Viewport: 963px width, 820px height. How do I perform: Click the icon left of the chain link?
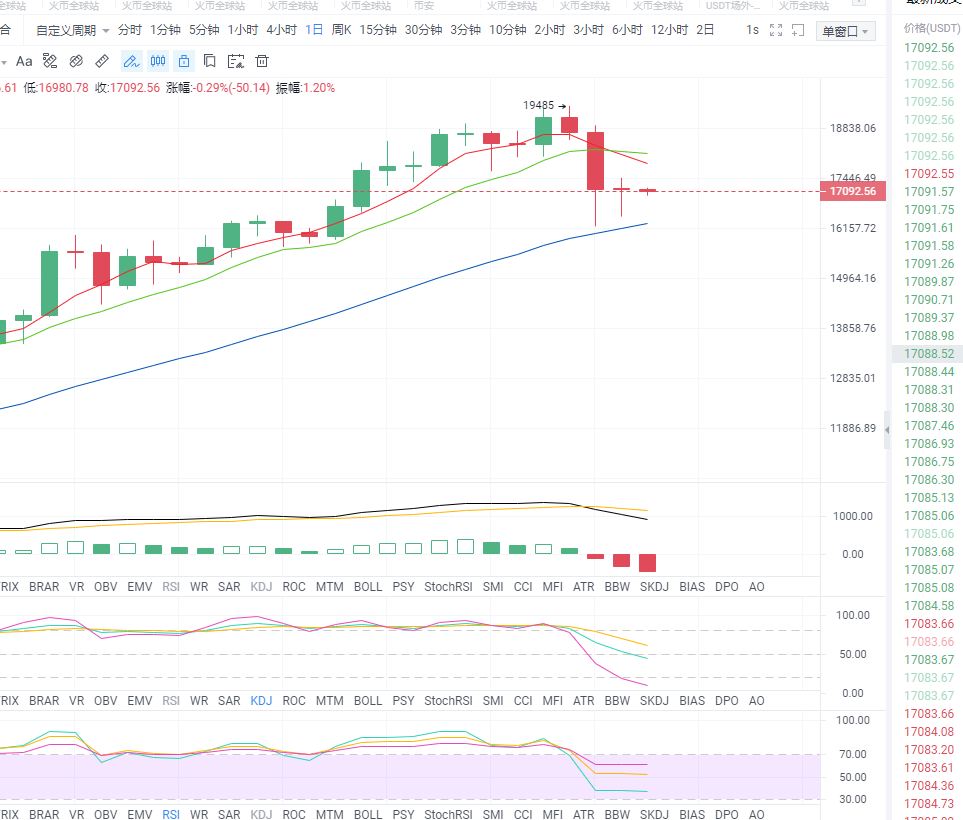(50, 61)
